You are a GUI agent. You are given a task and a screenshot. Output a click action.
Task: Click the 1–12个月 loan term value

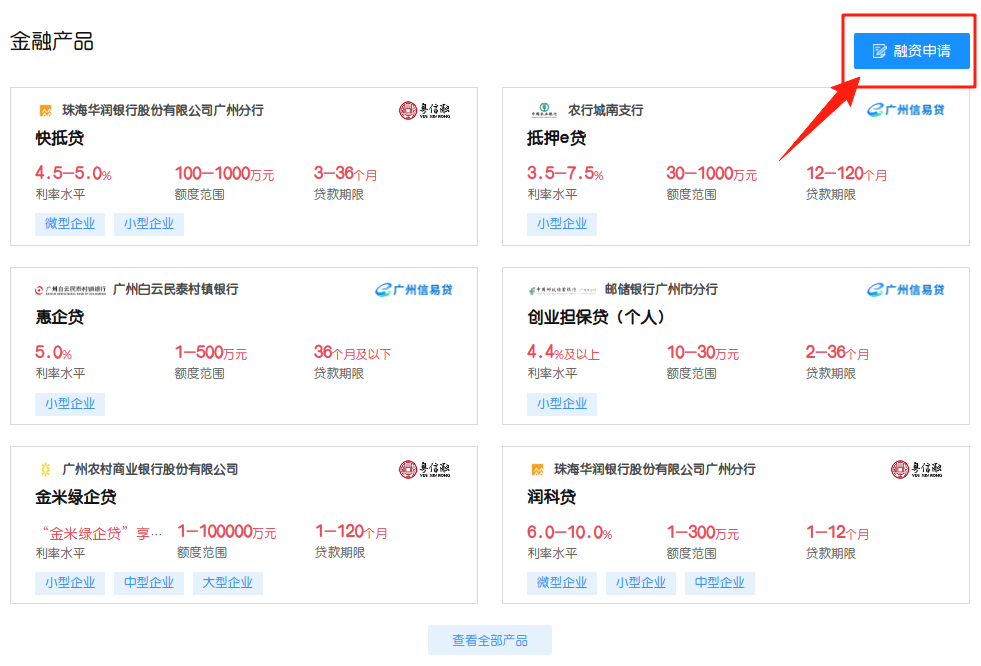tap(837, 533)
